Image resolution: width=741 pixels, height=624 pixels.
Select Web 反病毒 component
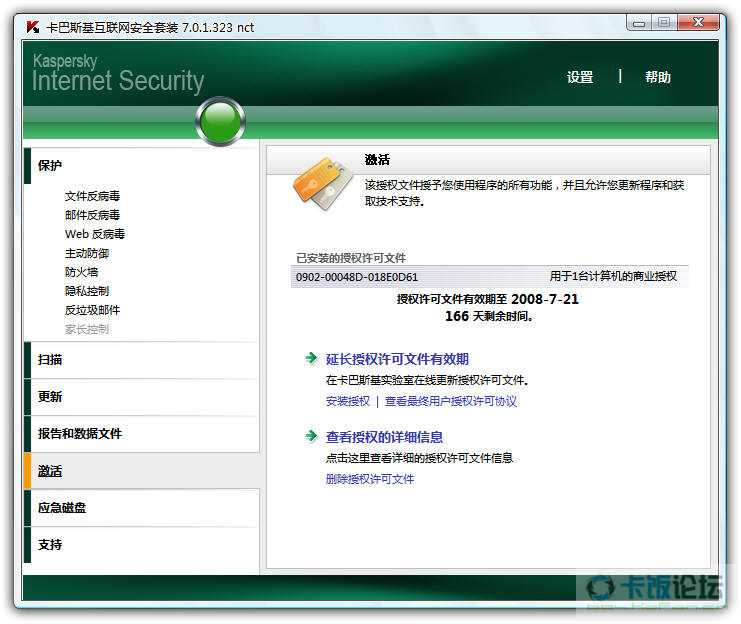[x=95, y=234]
